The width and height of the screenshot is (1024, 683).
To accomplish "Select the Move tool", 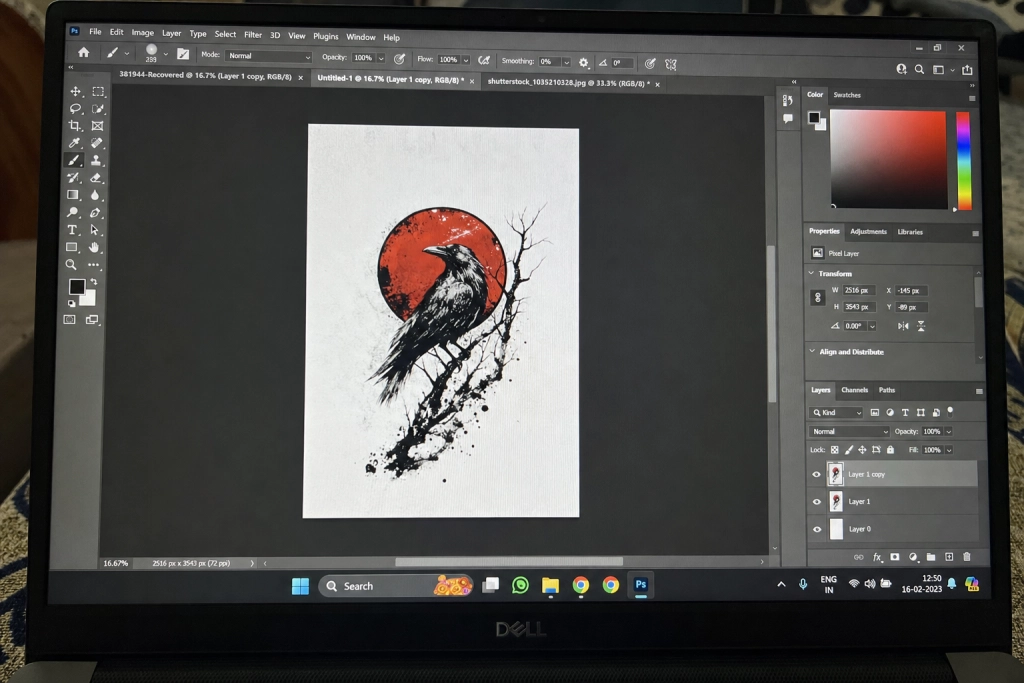I will point(75,91).
